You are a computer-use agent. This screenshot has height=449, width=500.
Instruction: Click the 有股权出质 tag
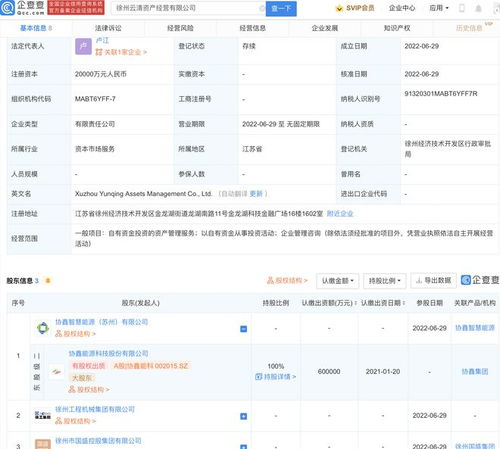click(88, 366)
